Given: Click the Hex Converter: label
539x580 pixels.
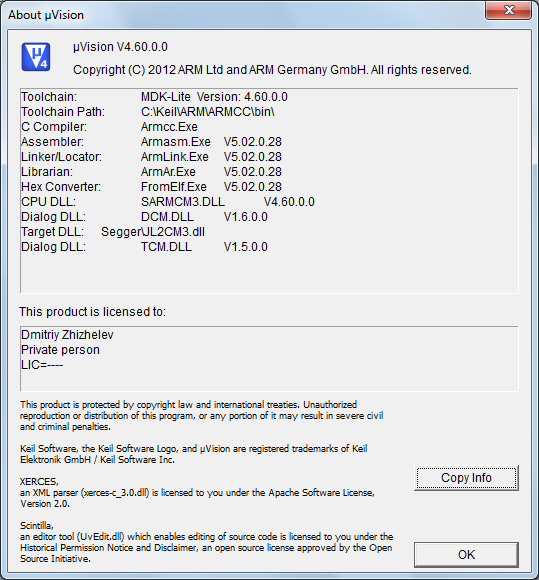Looking at the screenshot, I should 61,187.
